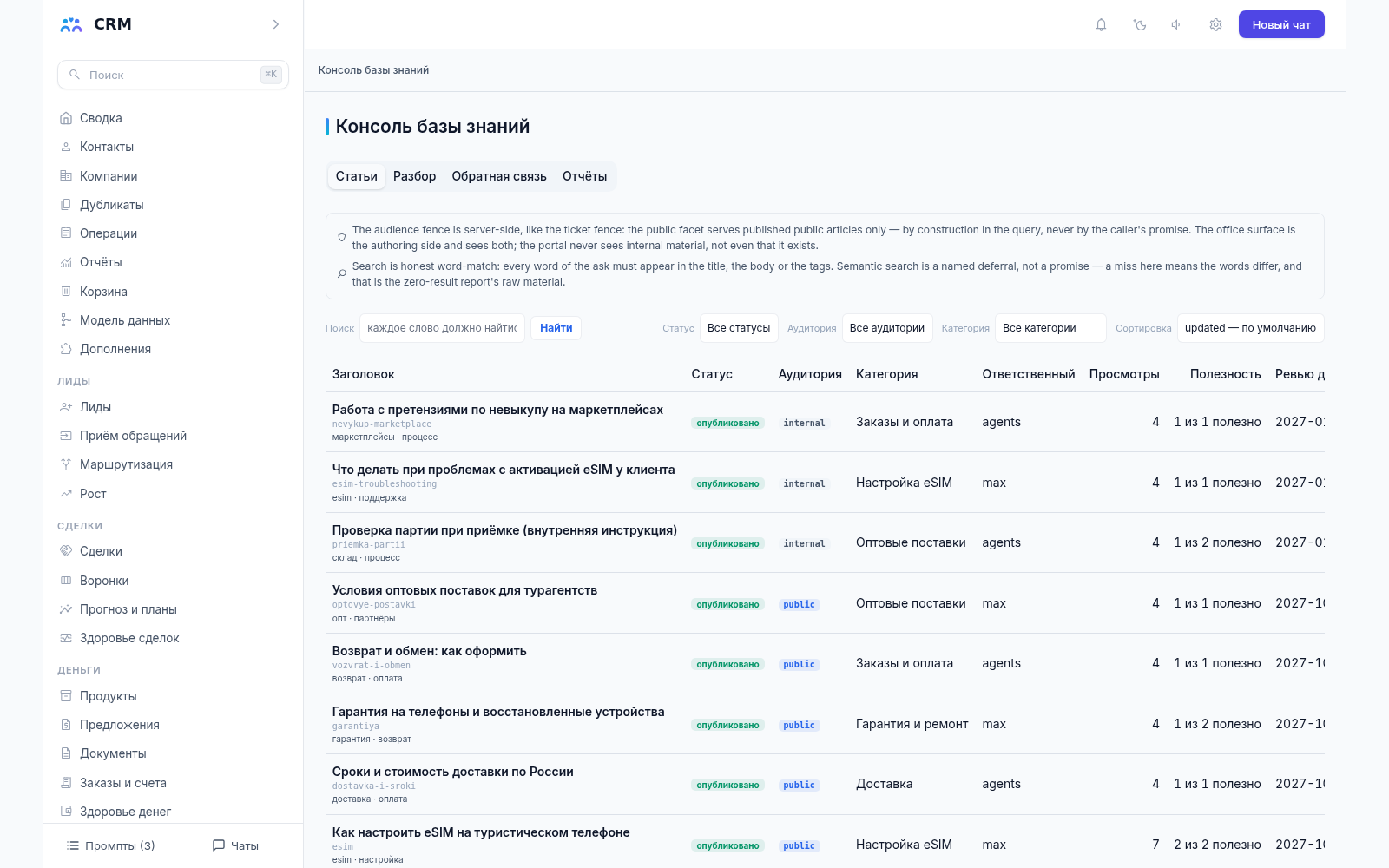Open Компании sidebar icon
Screen dimensions: 1389x868
tap(66, 175)
